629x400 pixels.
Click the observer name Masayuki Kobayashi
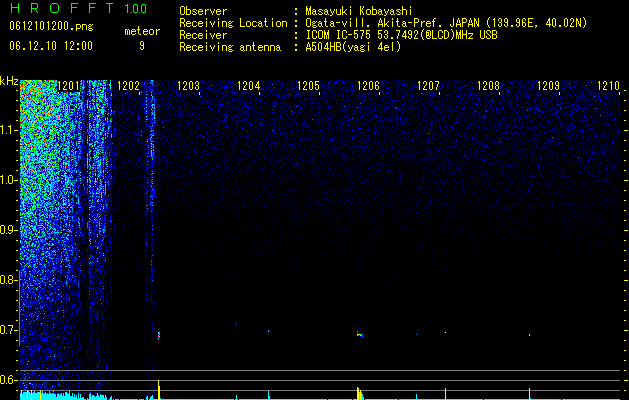click(x=359, y=11)
